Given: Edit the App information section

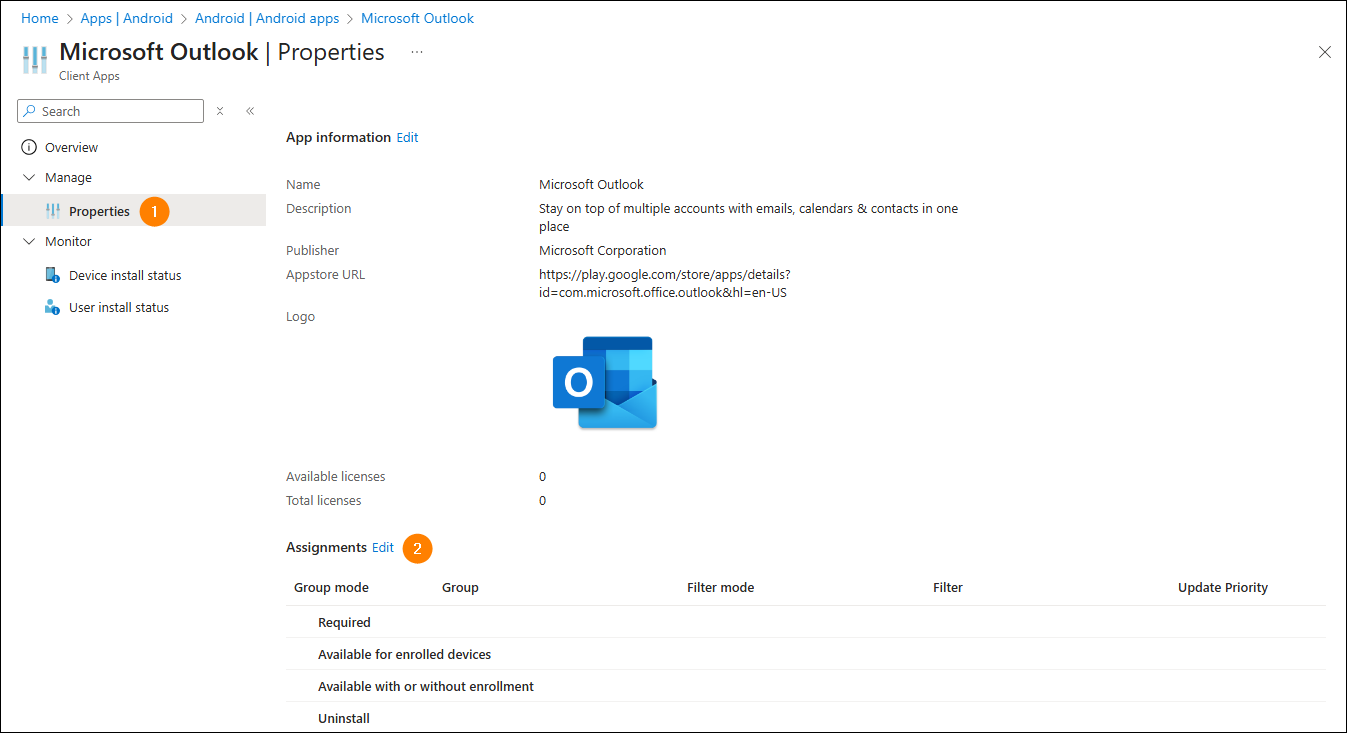Looking at the screenshot, I should [x=407, y=137].
